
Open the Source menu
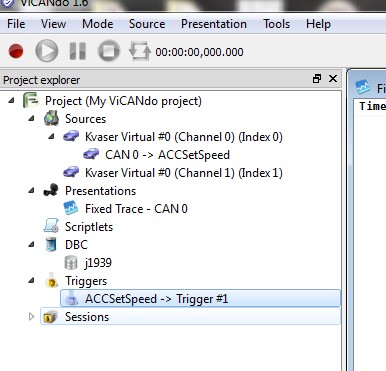(x=147, y=24)
